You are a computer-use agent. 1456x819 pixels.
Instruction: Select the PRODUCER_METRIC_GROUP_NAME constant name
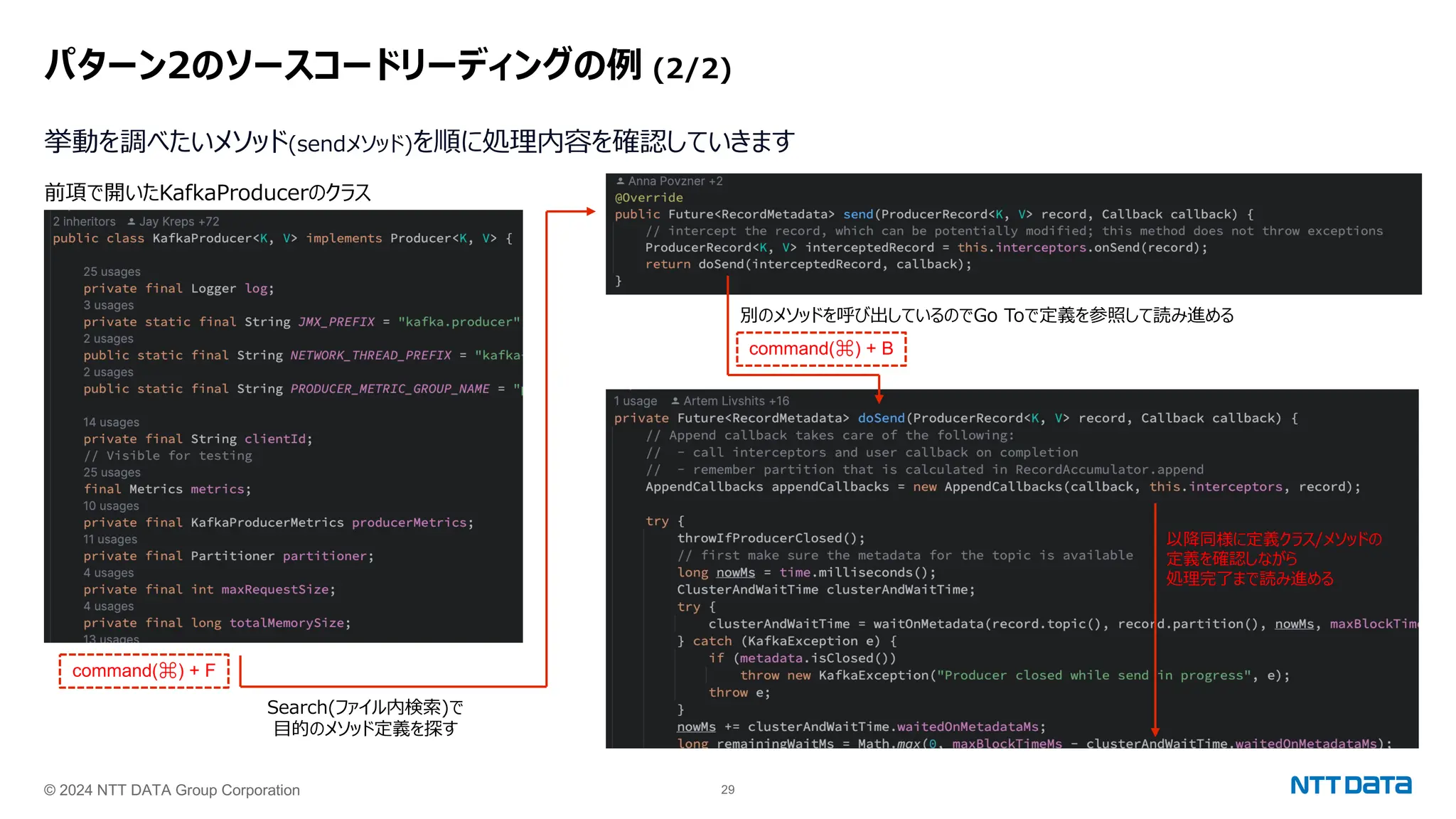(x=390, y=389)
